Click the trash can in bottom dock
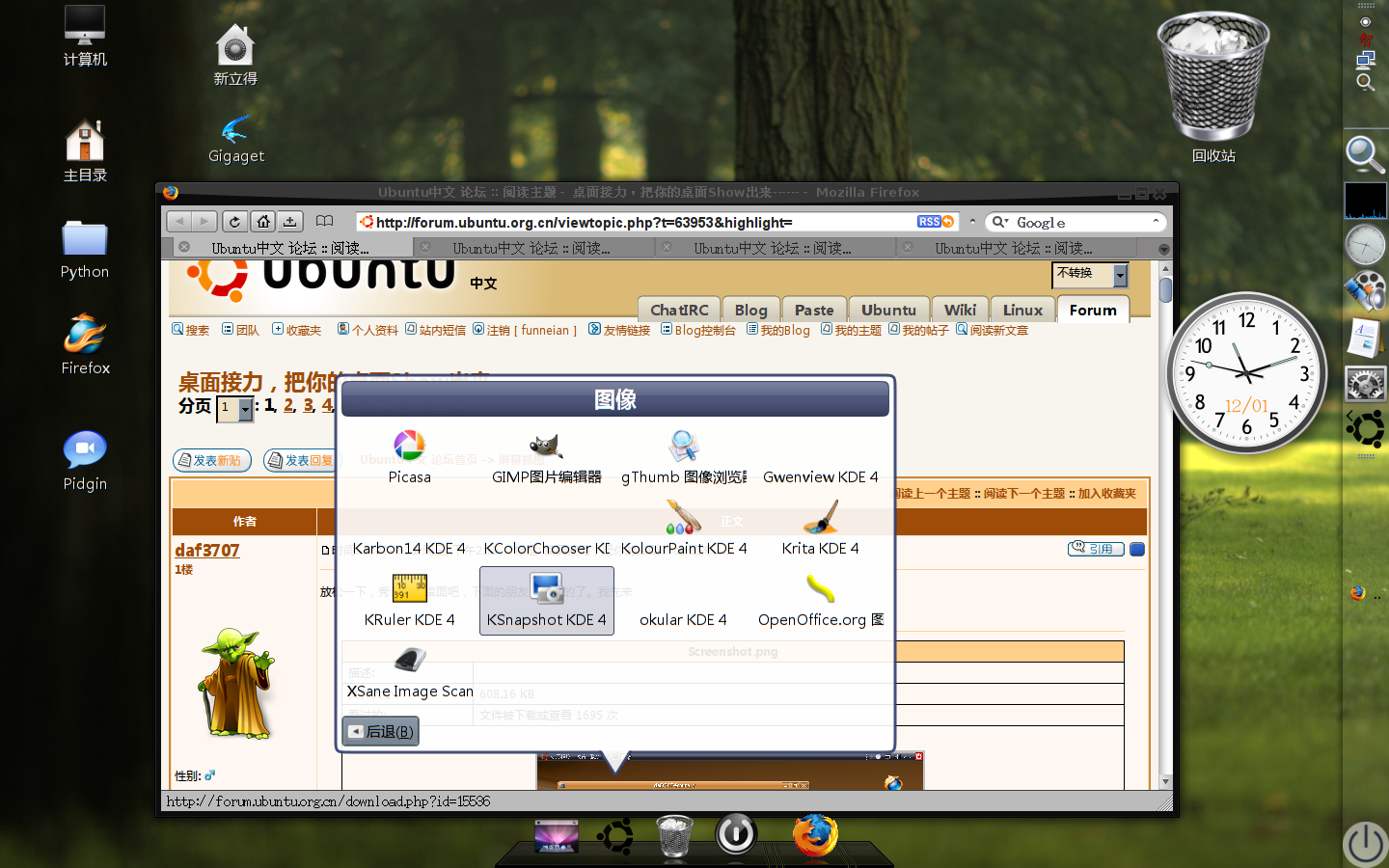 click(675, 835)
